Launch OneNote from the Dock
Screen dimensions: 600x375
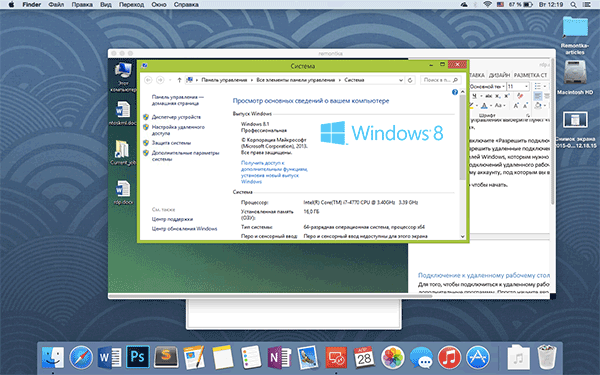pos(279,357)
